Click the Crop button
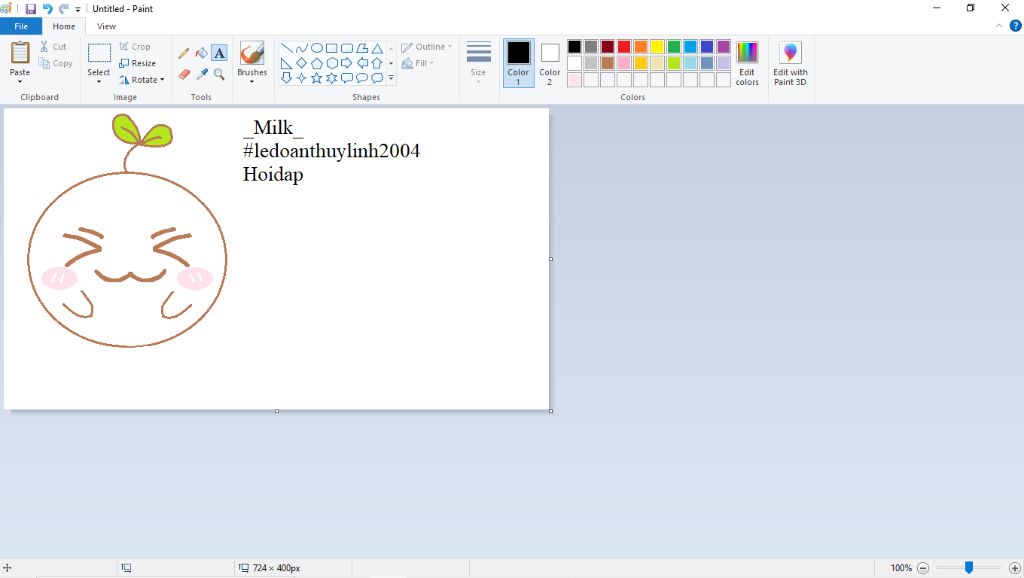1024x578 pixels. pyautogui.click(x=135, y=46)
